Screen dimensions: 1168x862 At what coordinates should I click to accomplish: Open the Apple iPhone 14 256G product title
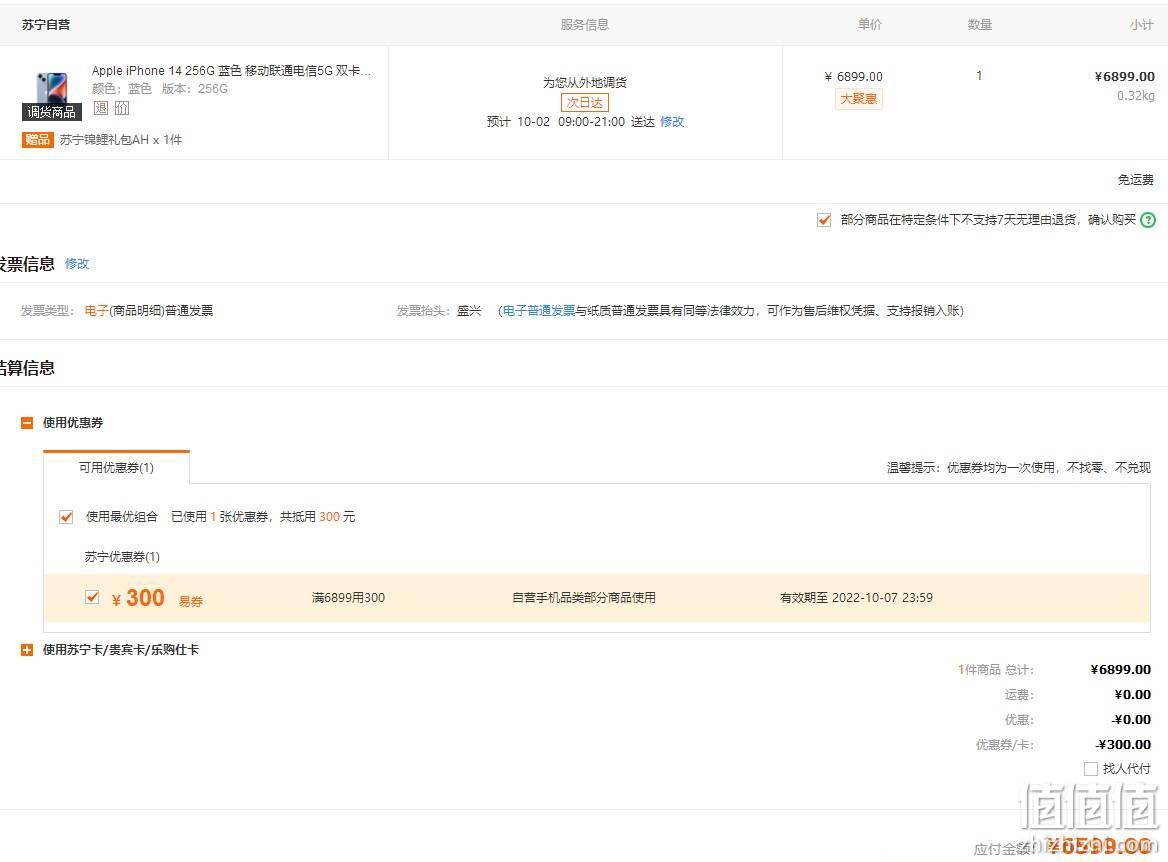coord(231,71)
